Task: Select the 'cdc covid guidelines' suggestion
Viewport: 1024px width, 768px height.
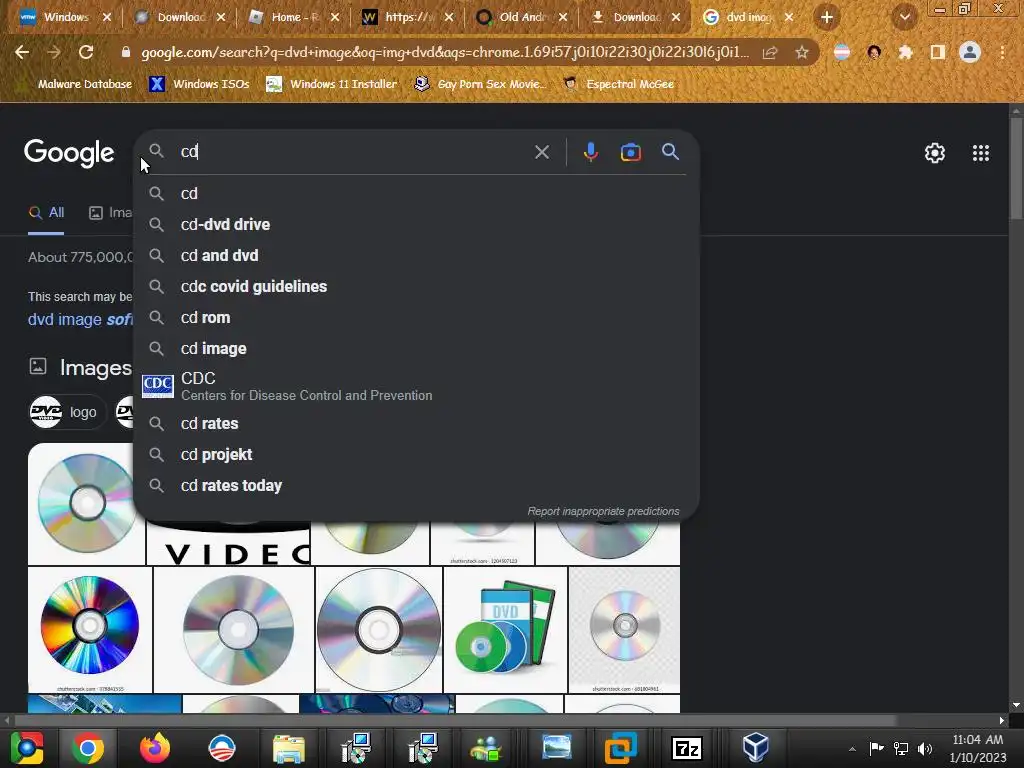Action: [x=416, y=287]
